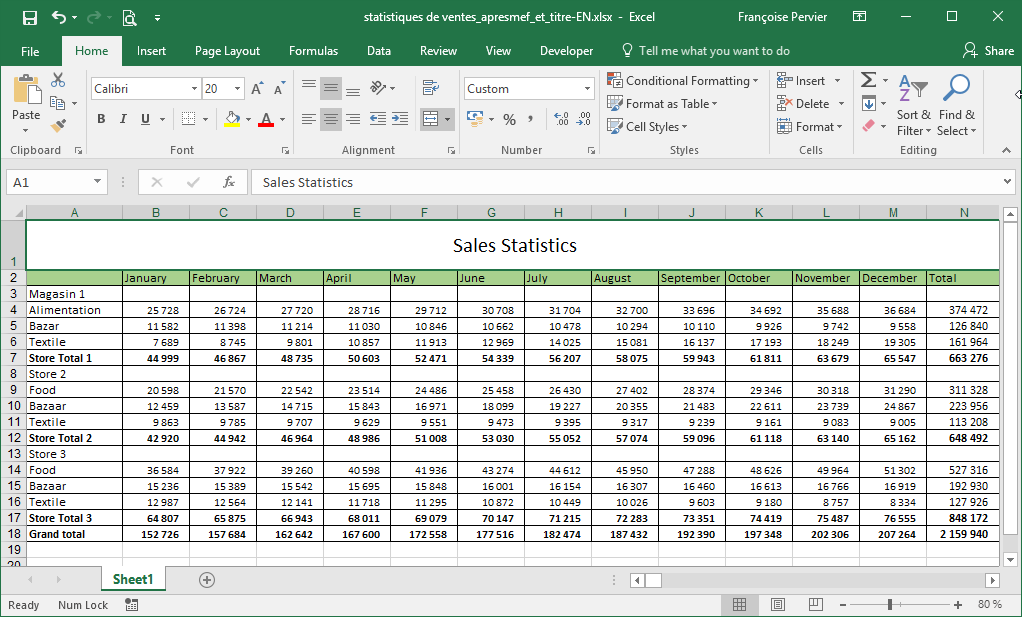Cut selection with the scissors icon
Viewport: 1022px width, 617px height.
click(58, 80)
